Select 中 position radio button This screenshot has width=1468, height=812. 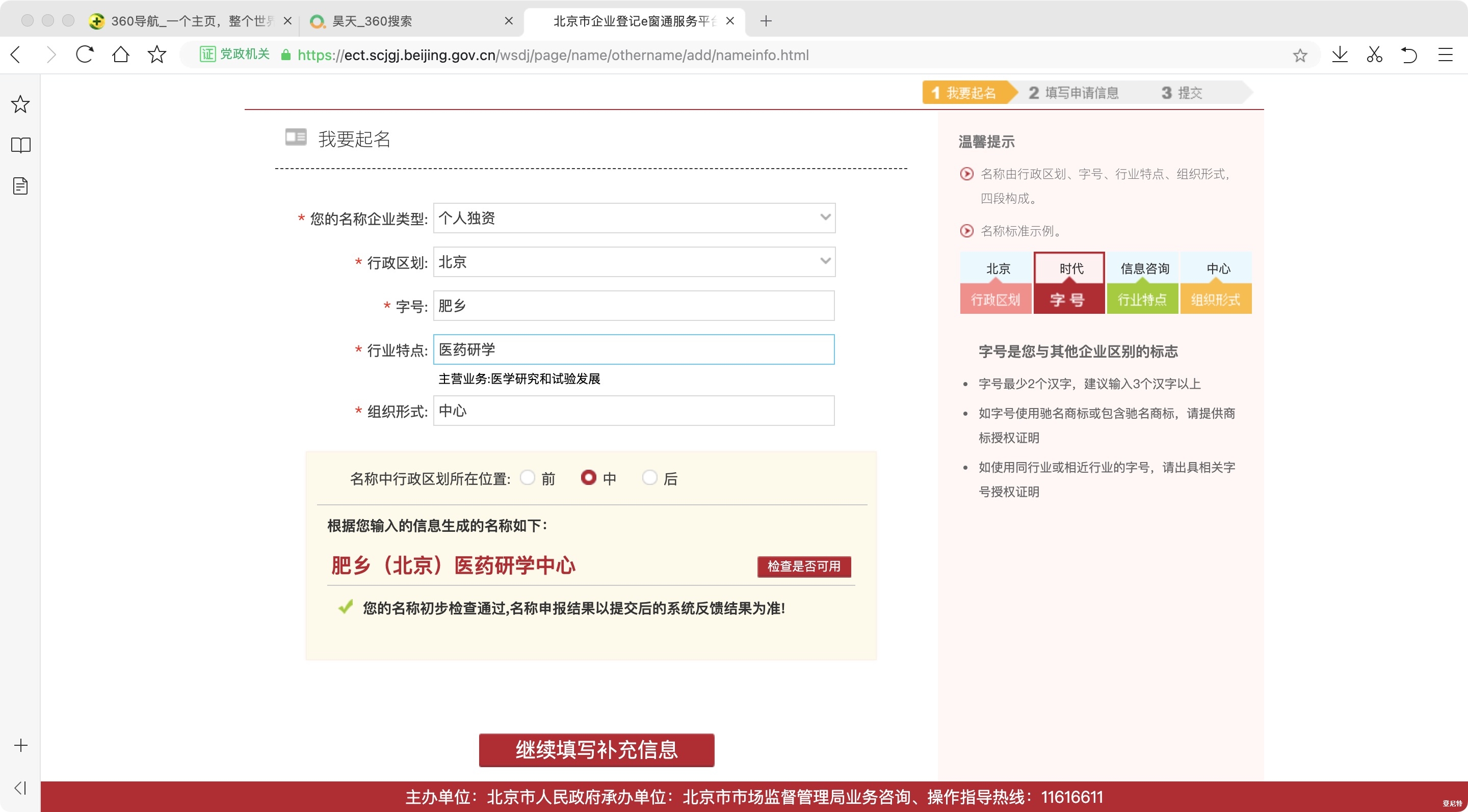(589, 477)
